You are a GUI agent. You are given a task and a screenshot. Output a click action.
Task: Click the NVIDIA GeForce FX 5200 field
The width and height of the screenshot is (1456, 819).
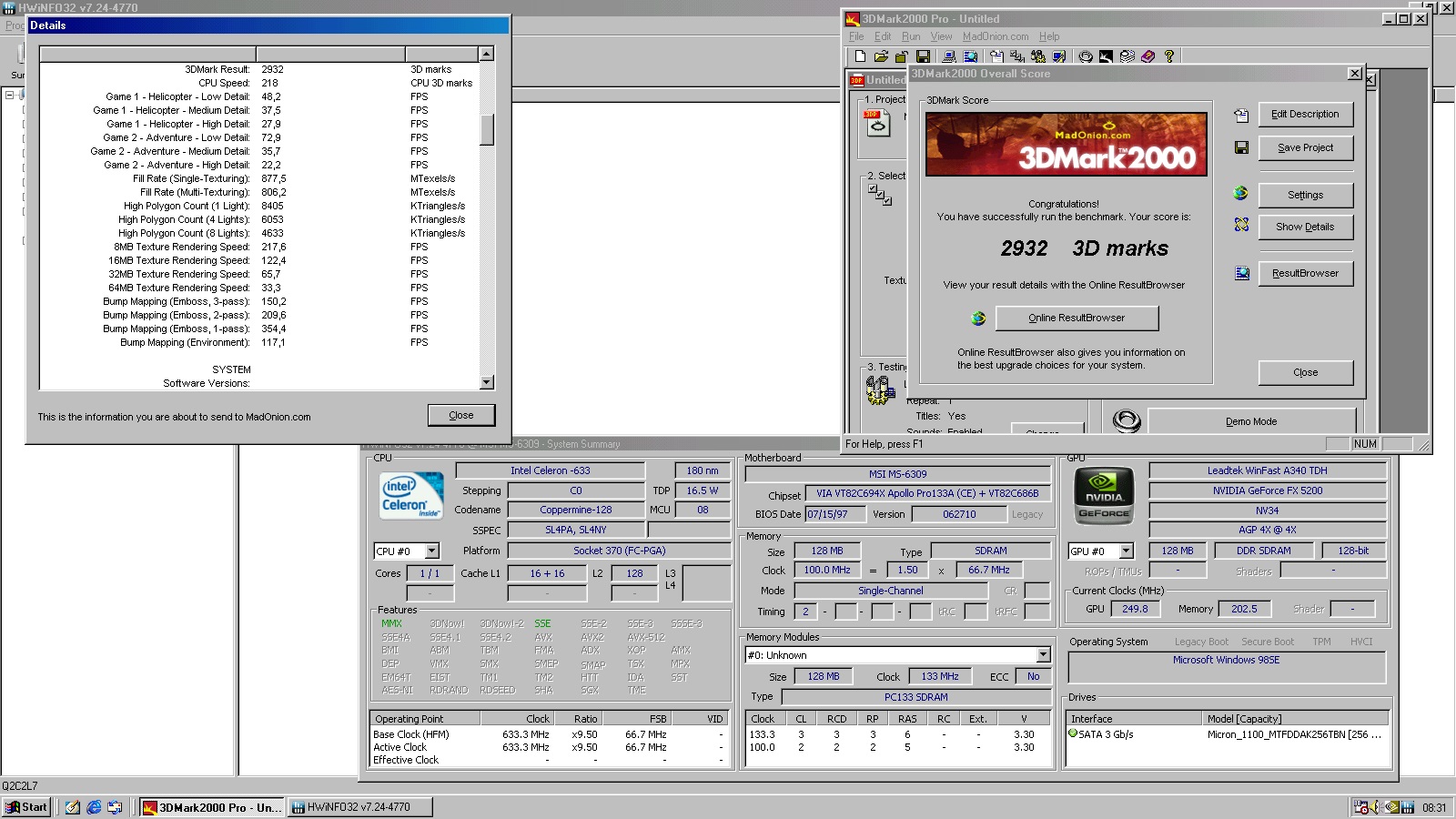click(x=1268, y=490)
